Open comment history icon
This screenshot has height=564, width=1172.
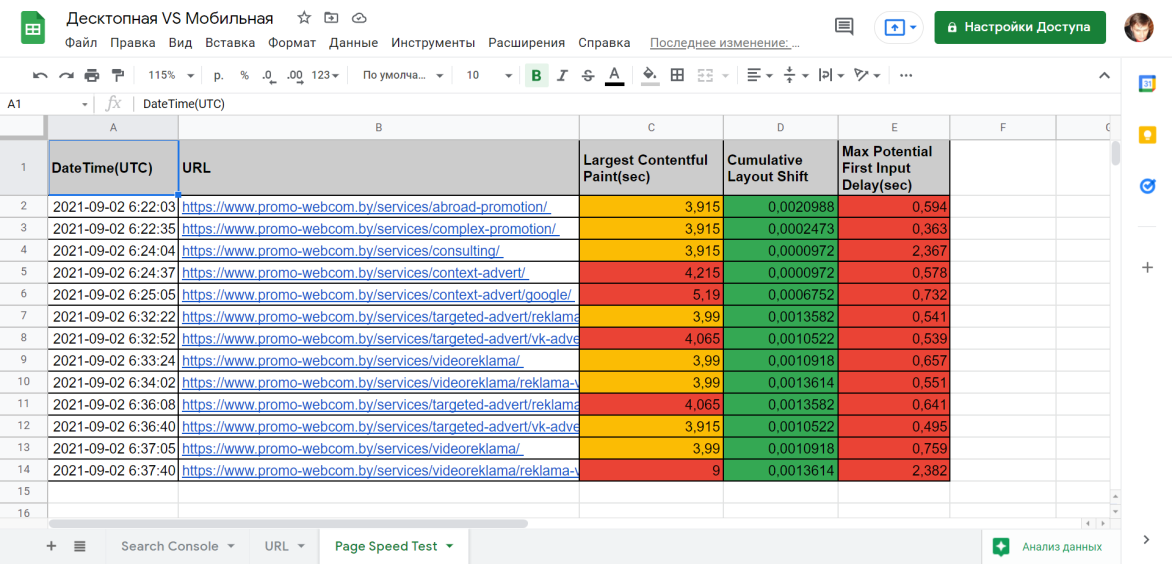844,27
